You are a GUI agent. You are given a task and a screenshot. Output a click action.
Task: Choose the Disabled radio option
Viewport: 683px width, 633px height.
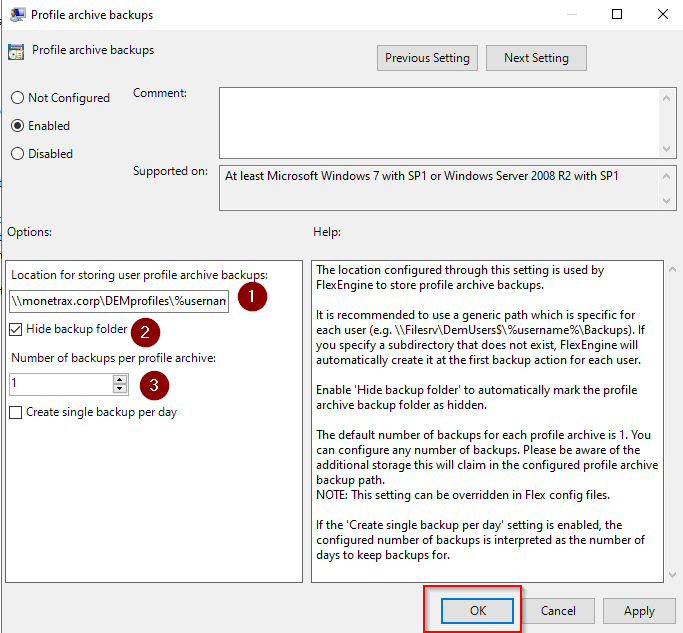pyautogui.click(x=17, y=154)
